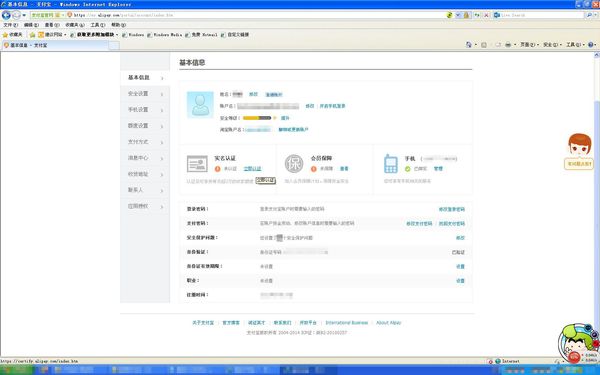Expand the 支付方式 sidebar item

pyautogui.click(x=145, y=142)
